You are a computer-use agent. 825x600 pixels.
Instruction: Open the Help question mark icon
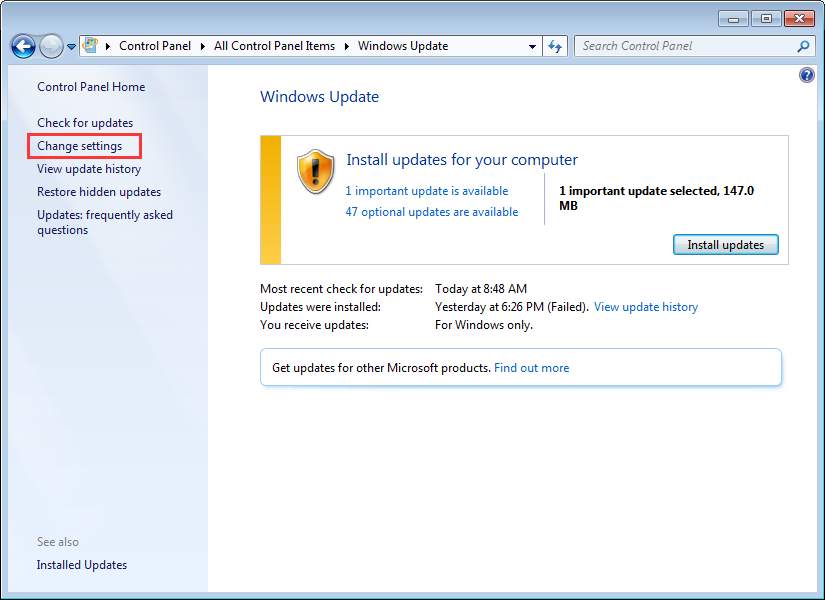coord(807,75)
